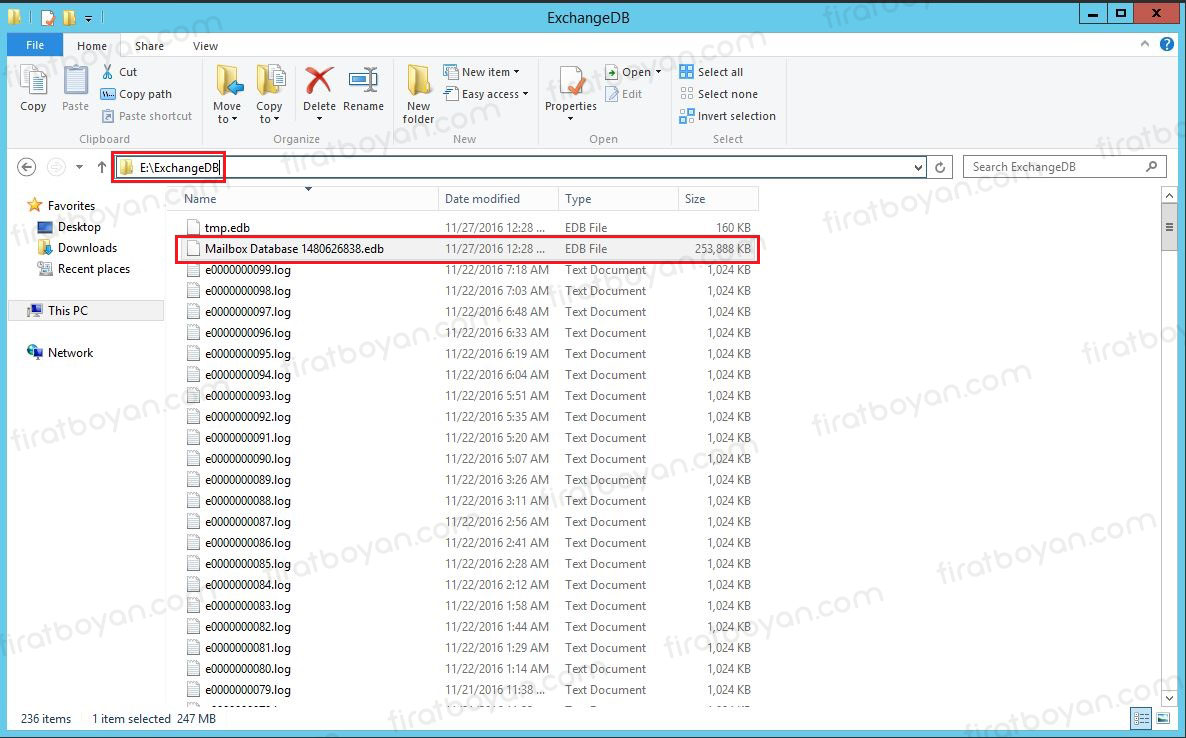The width and height of the screenshot is (1186, 738).
Task: Select the e0000000095.log file
Action: click(467, 354)
